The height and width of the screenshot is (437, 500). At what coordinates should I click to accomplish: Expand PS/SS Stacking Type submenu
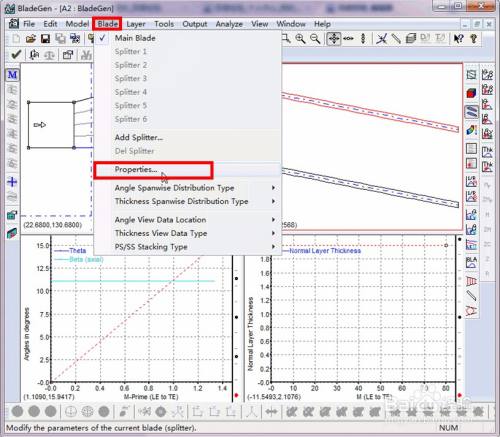tap(187, 247)
